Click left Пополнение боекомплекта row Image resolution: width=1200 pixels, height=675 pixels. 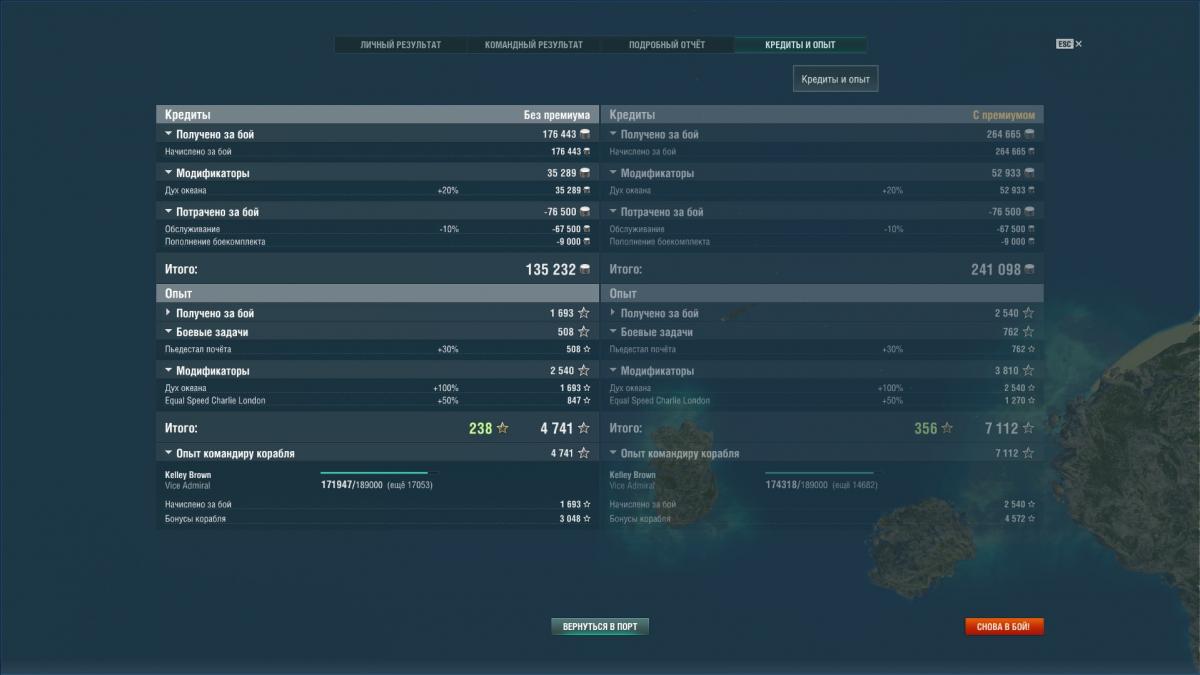(x=377, y=242)
